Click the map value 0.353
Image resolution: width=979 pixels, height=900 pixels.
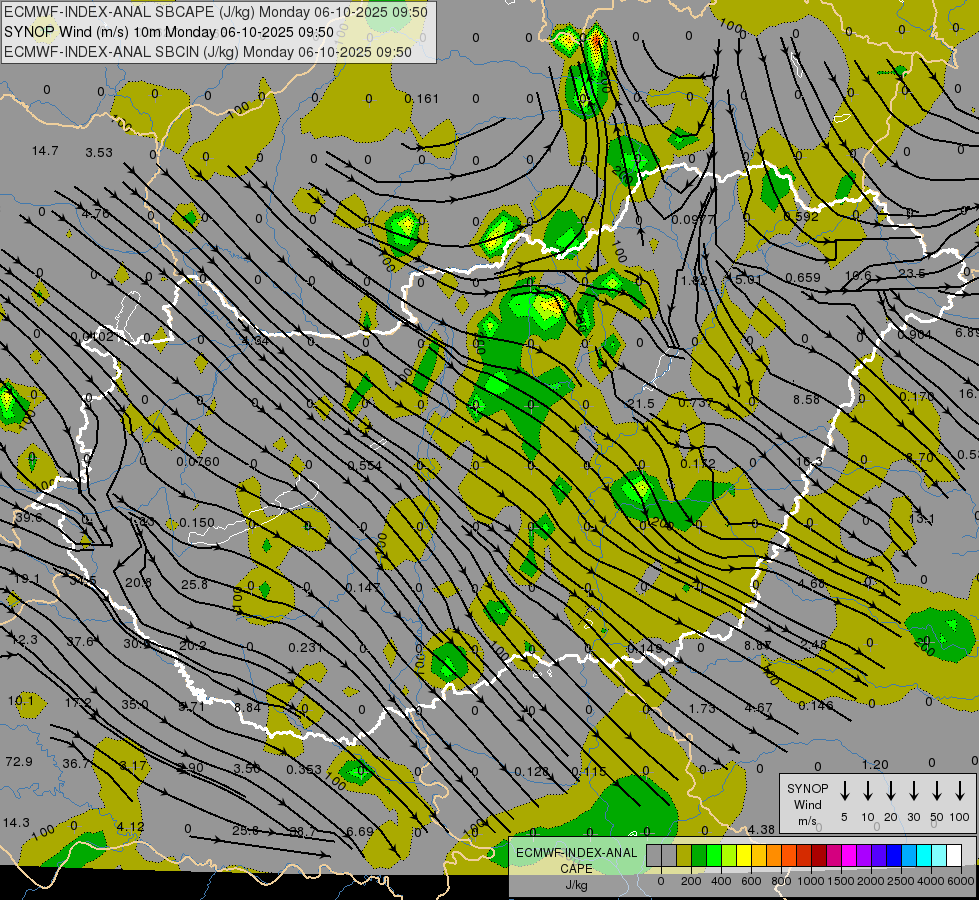[x=304, y=770]
